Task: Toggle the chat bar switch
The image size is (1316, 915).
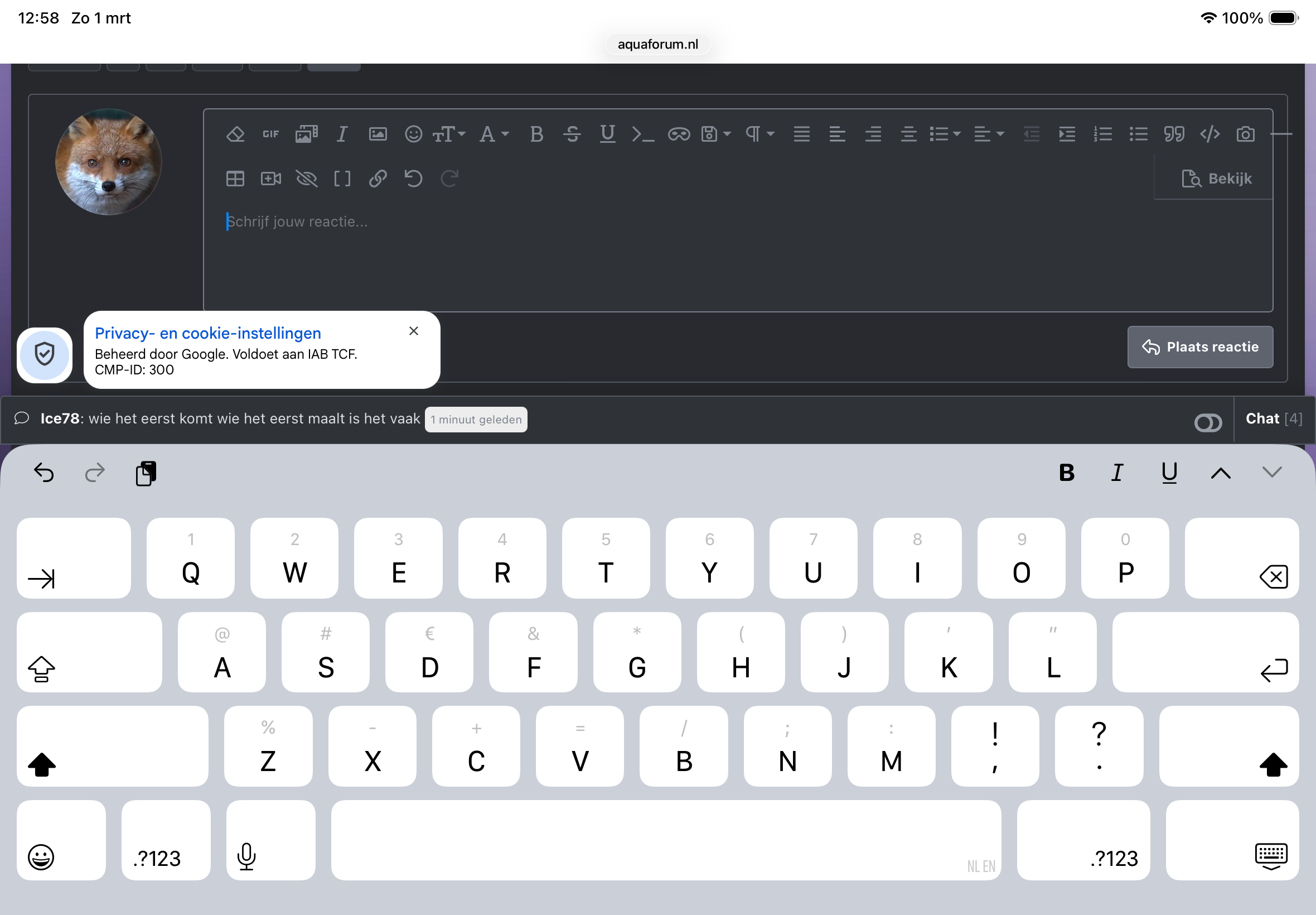Action: pos(1208,423)
